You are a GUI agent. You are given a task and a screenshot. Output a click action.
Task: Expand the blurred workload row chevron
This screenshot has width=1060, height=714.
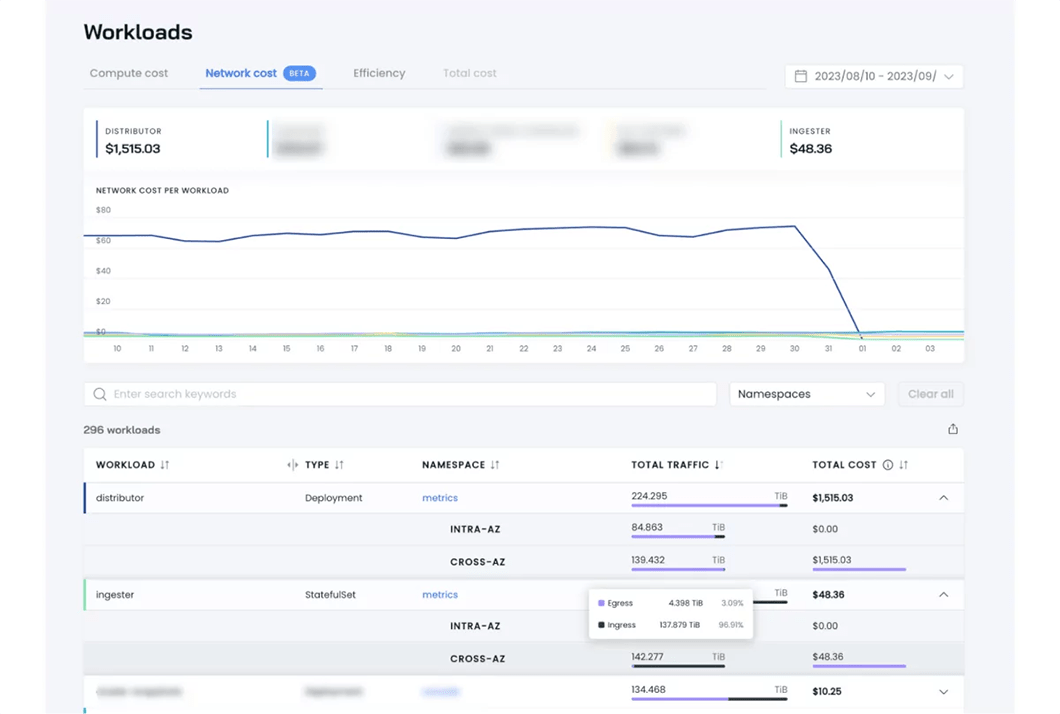(x=943, y=691)
